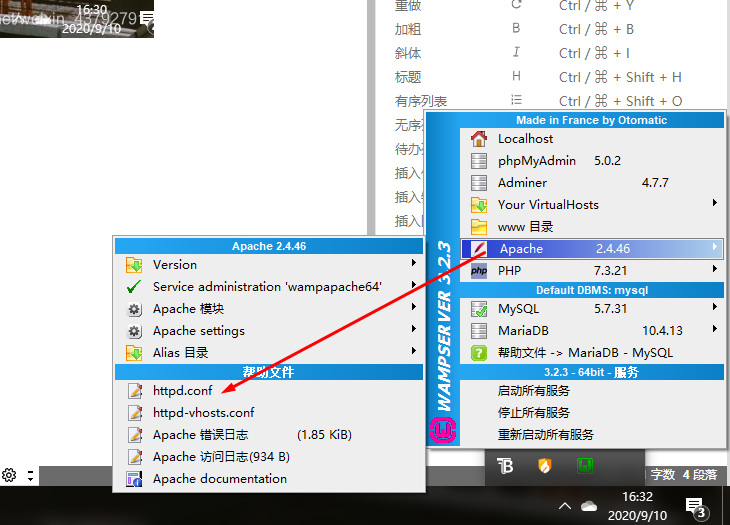This screenshot has width=730, height=525.
Task: Expand Service administration submenu arrow
Action: (413, 285)
